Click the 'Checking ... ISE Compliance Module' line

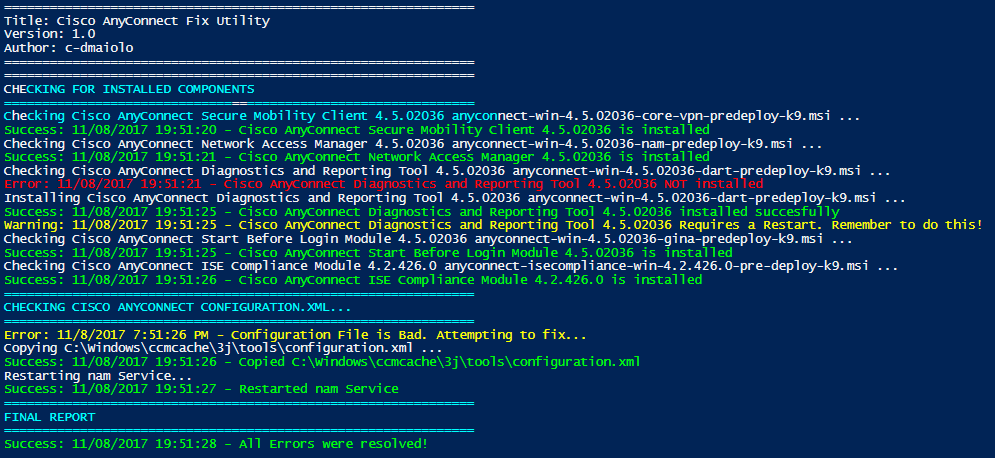coord(451,266)
